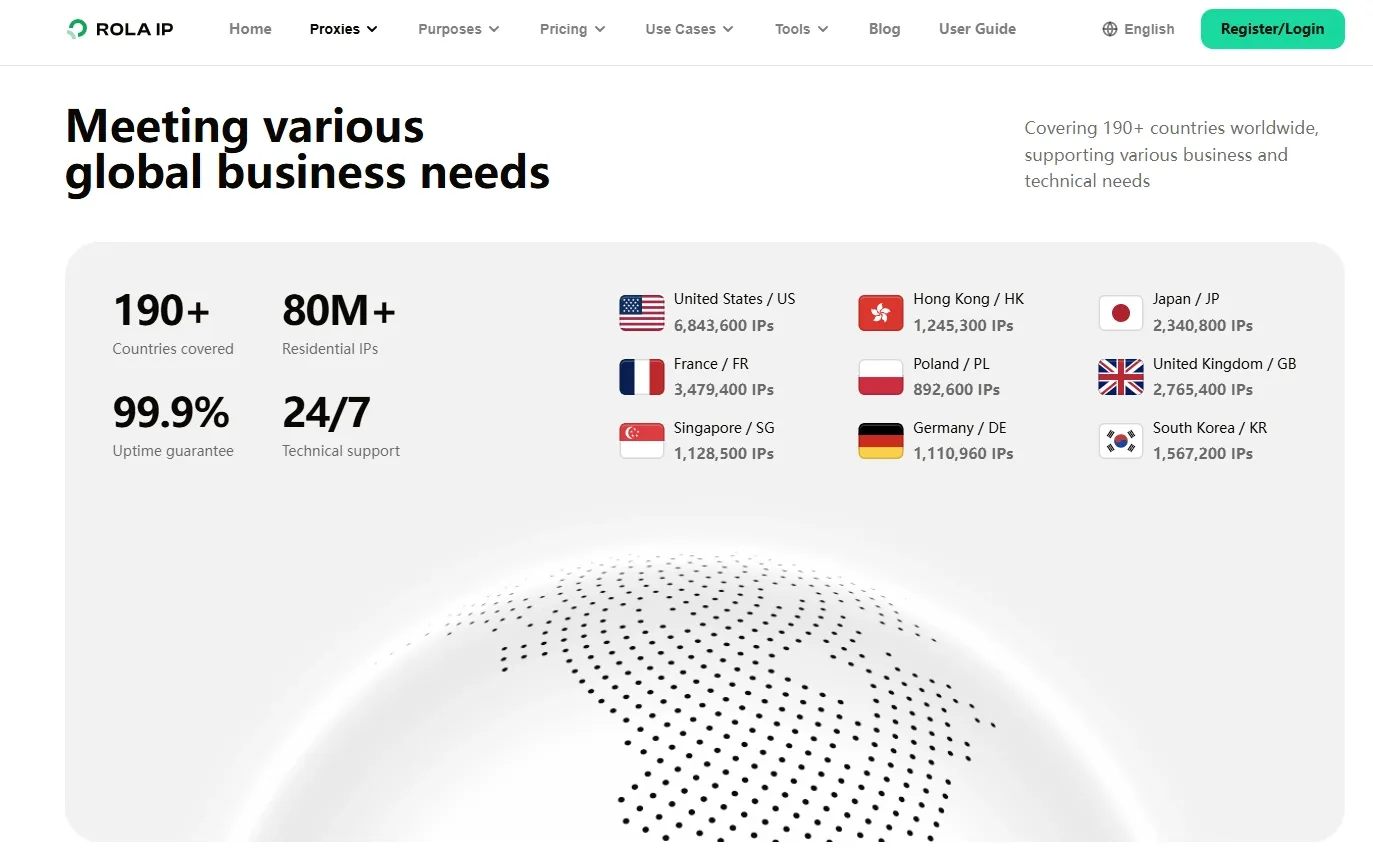
Task: Click the Uptime guarantee label
Action: 173,451
